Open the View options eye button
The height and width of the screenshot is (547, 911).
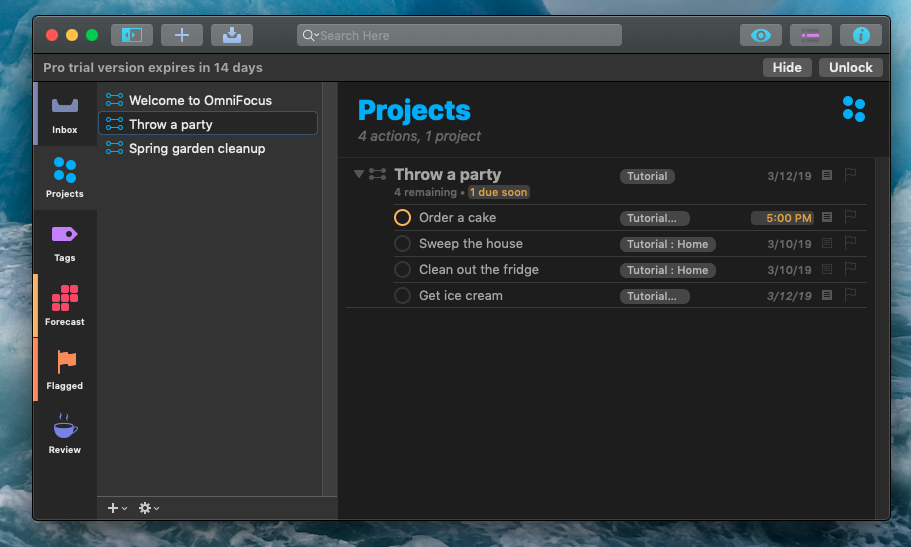click(x=761, y=35)
